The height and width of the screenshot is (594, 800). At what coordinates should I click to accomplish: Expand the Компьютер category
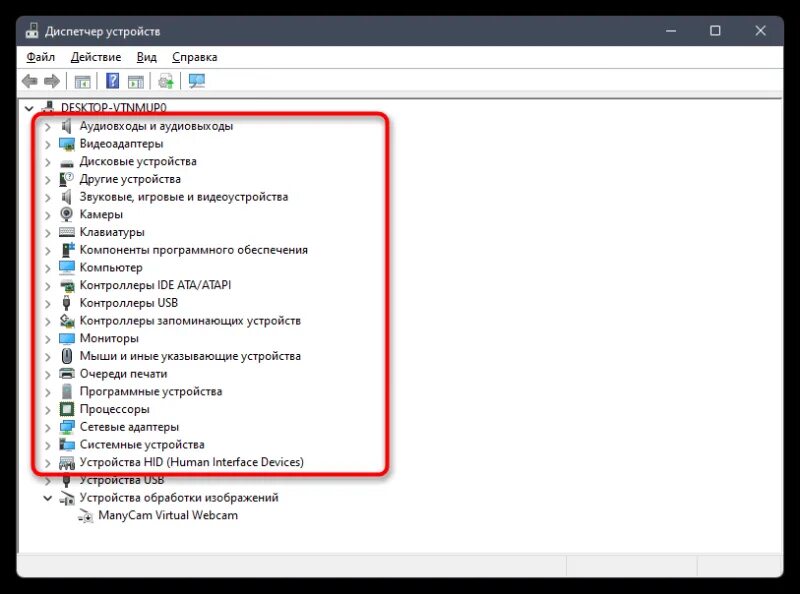pos(47,268)
